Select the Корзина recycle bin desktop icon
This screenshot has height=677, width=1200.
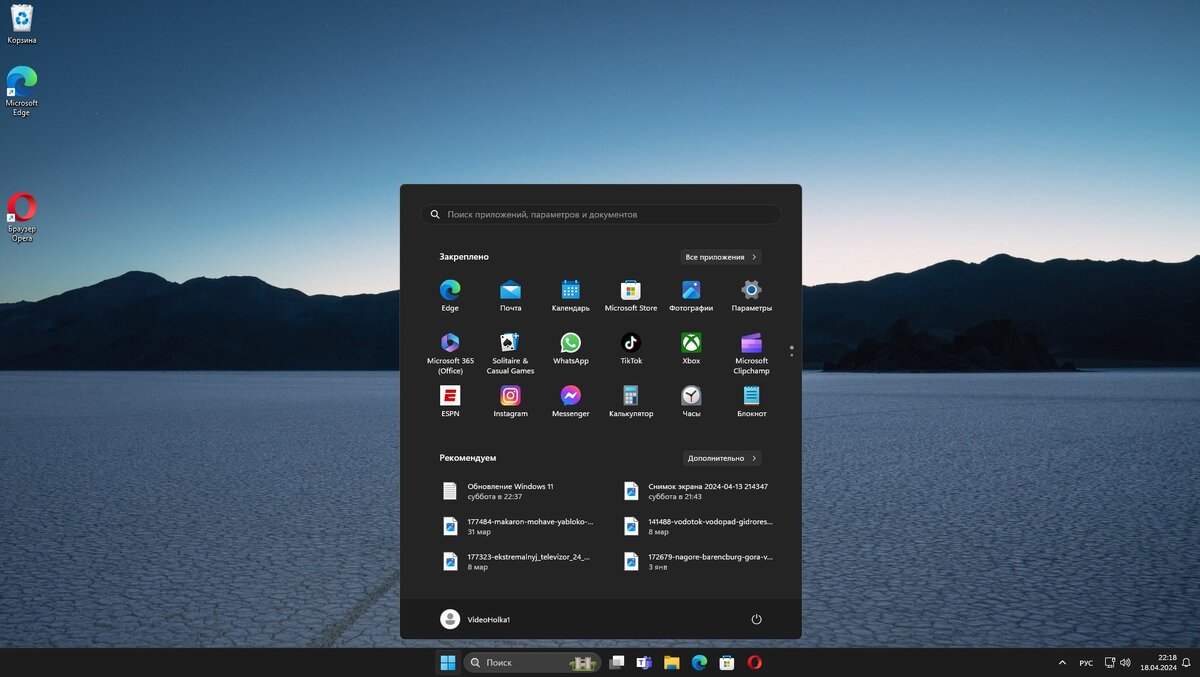(x=21, y=24)
